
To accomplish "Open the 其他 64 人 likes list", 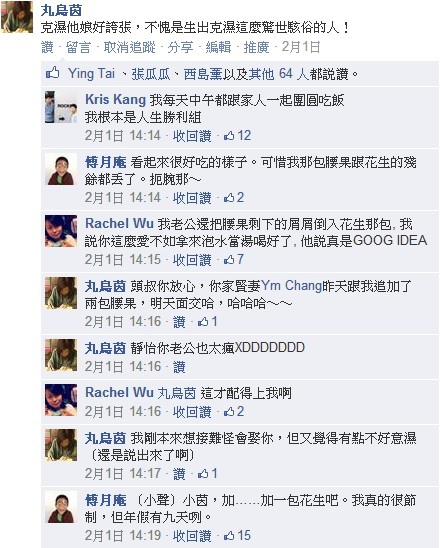I will coord(279,74).
